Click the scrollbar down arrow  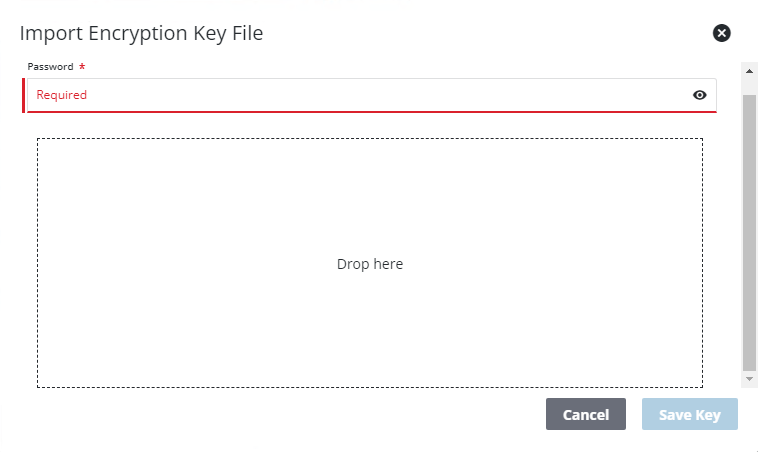pyautogui.click(x=749, y=379)
